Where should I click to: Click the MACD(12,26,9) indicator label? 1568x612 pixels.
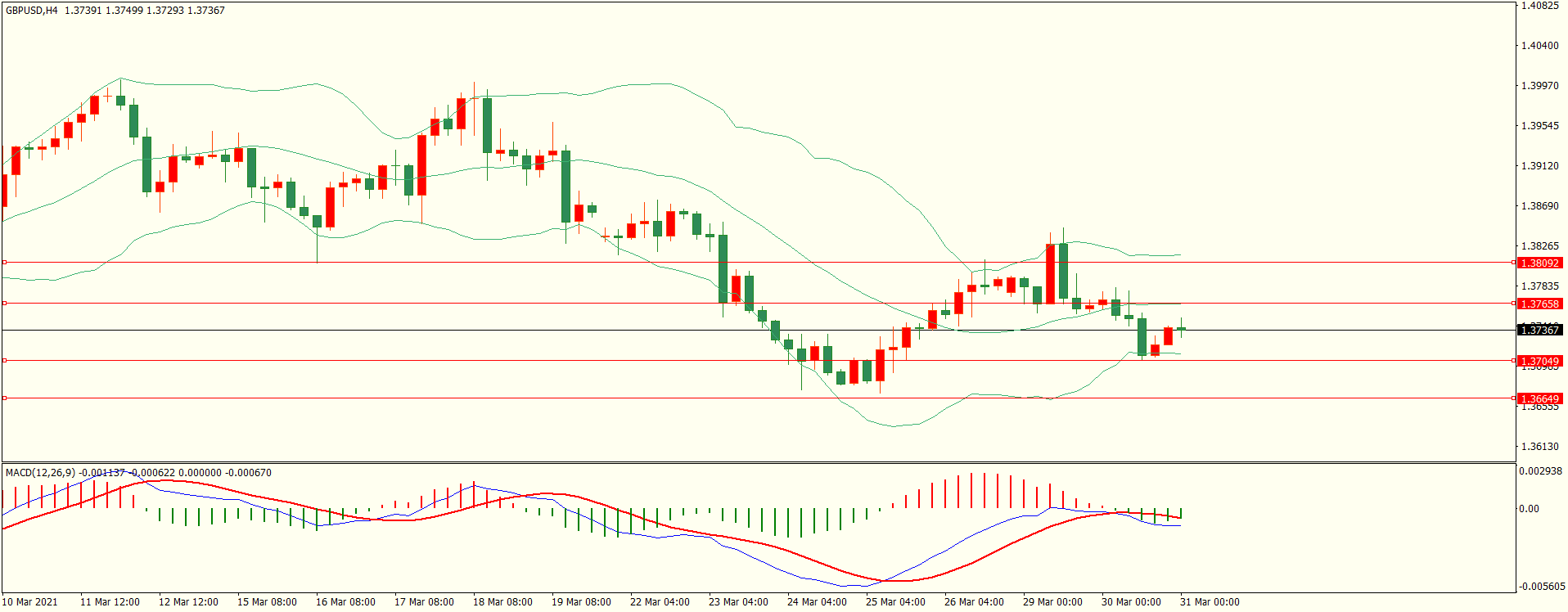(x=40, y=473)
